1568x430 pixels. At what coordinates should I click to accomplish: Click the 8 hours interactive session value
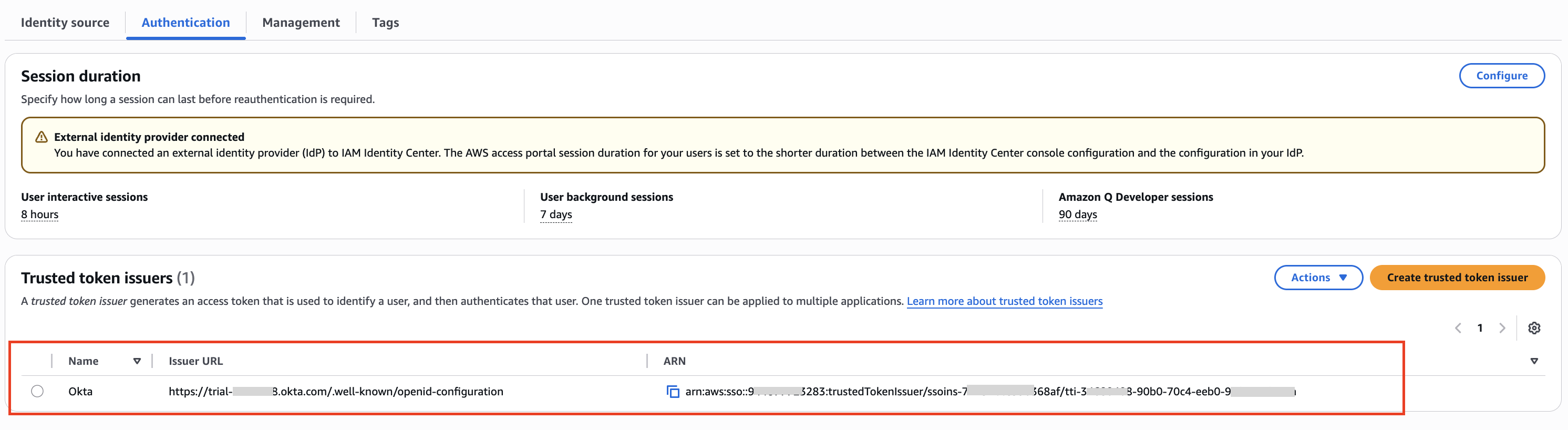tap(39, 214)
